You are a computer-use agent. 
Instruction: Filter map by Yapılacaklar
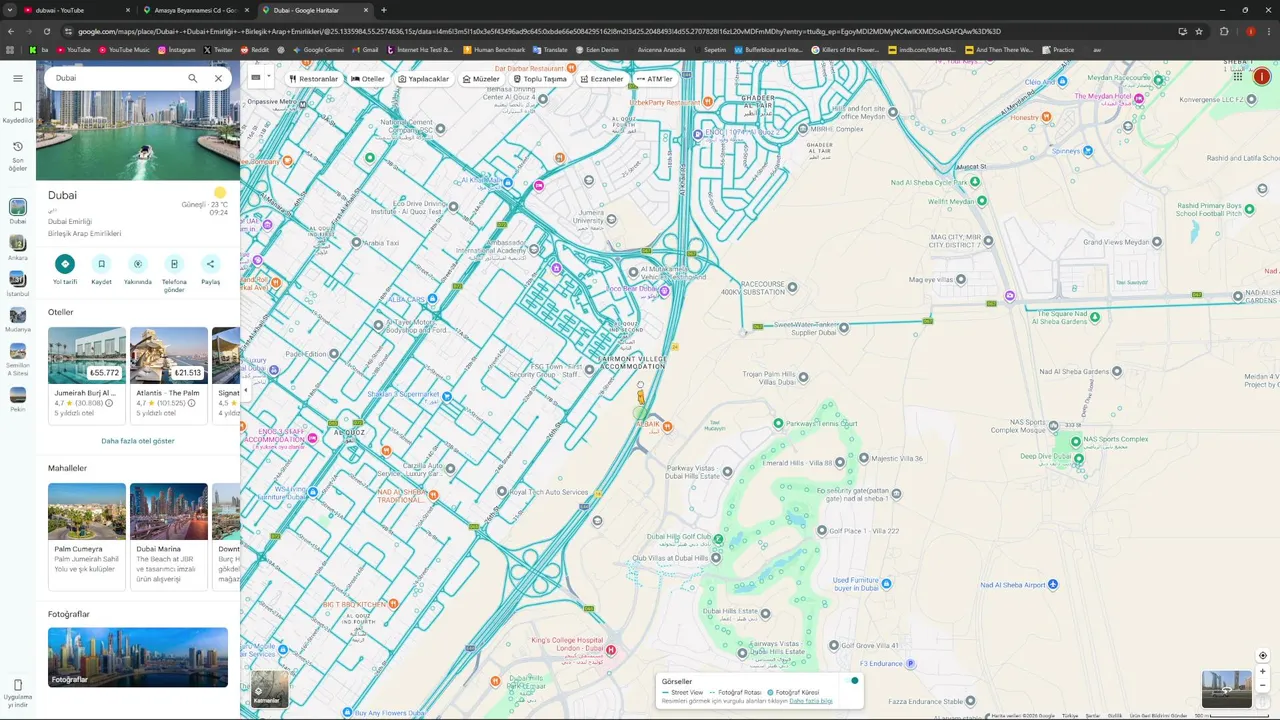(x=424, y=79)
